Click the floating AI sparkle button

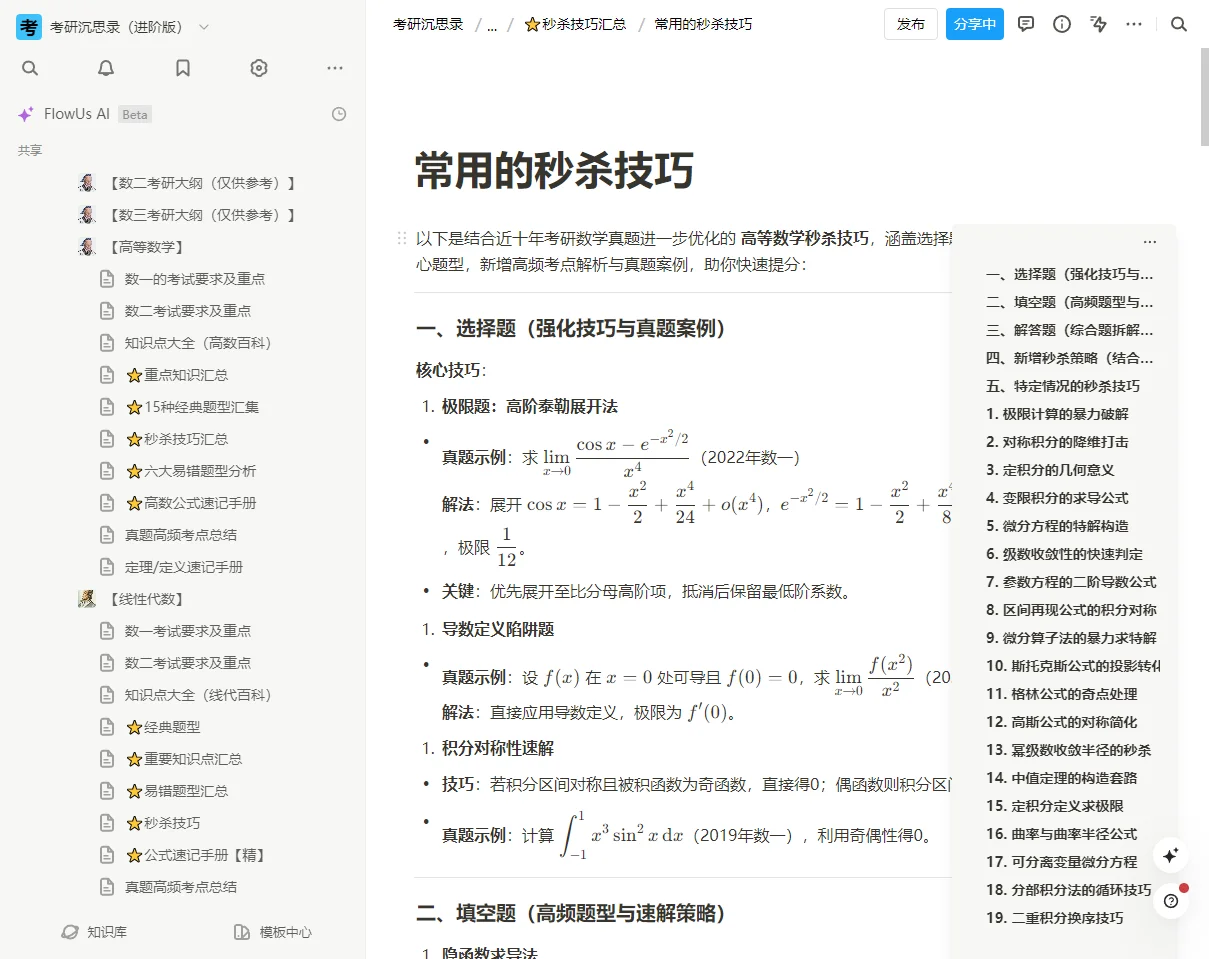[x=1171, y=855]
